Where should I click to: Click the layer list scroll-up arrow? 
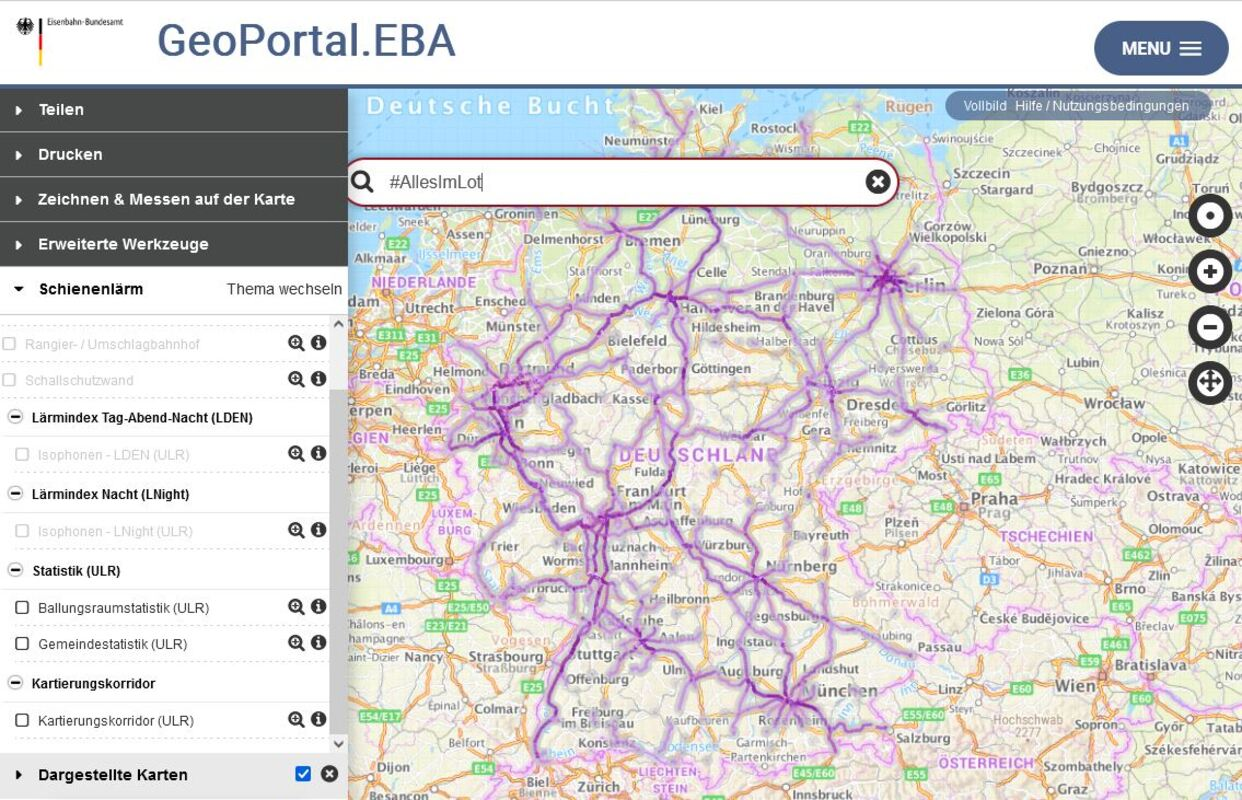(x=338, y=323)
